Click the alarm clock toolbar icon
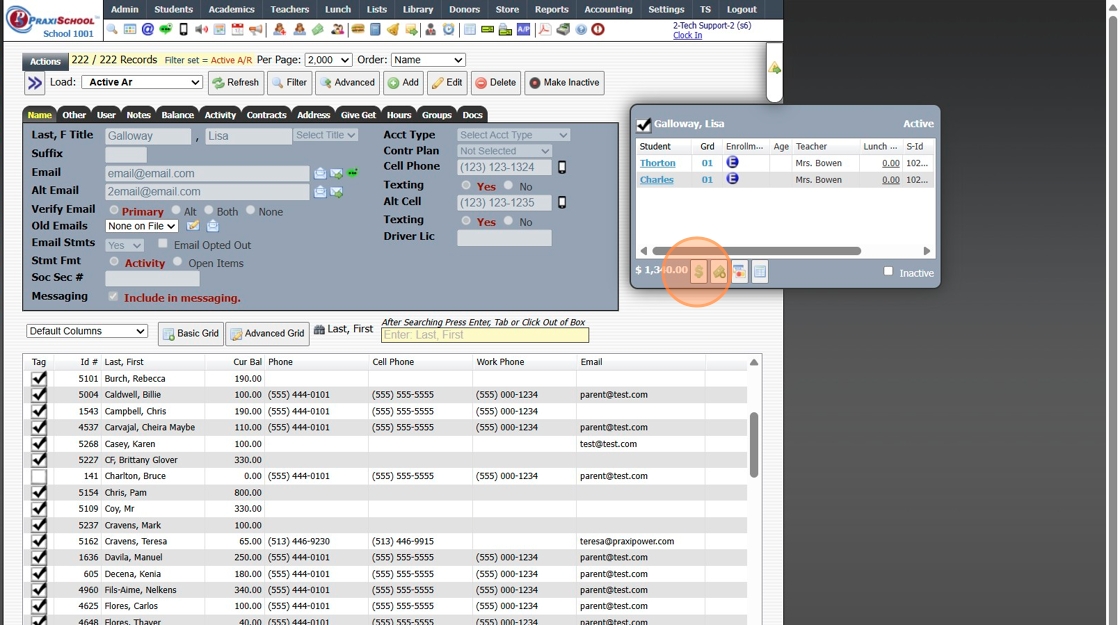The height and width of the screenshot is (625, 1120). coord(449,30)
